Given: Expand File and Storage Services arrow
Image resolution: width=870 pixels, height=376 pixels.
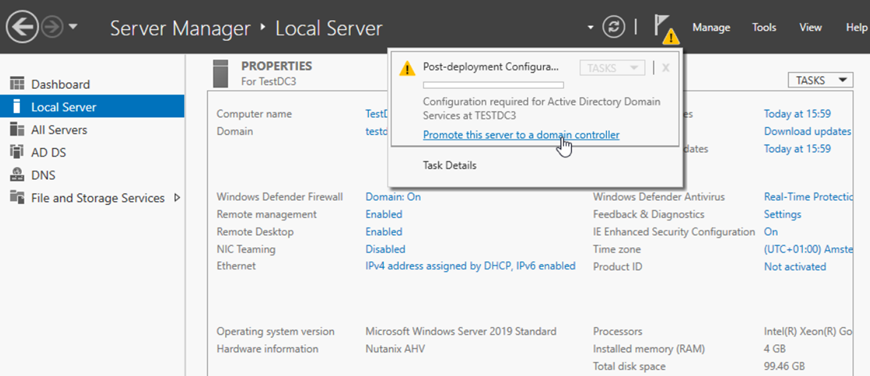Looking at the screenshot, I should point(177,197).
